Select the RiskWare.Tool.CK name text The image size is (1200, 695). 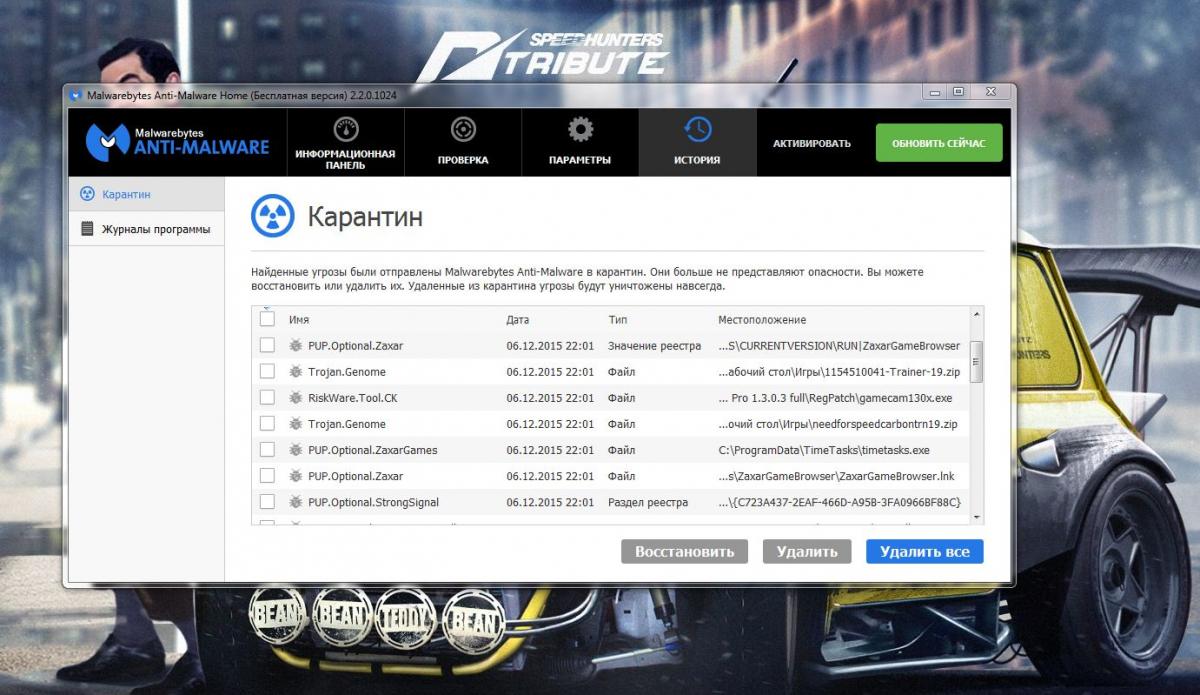(x=353, y=398)
